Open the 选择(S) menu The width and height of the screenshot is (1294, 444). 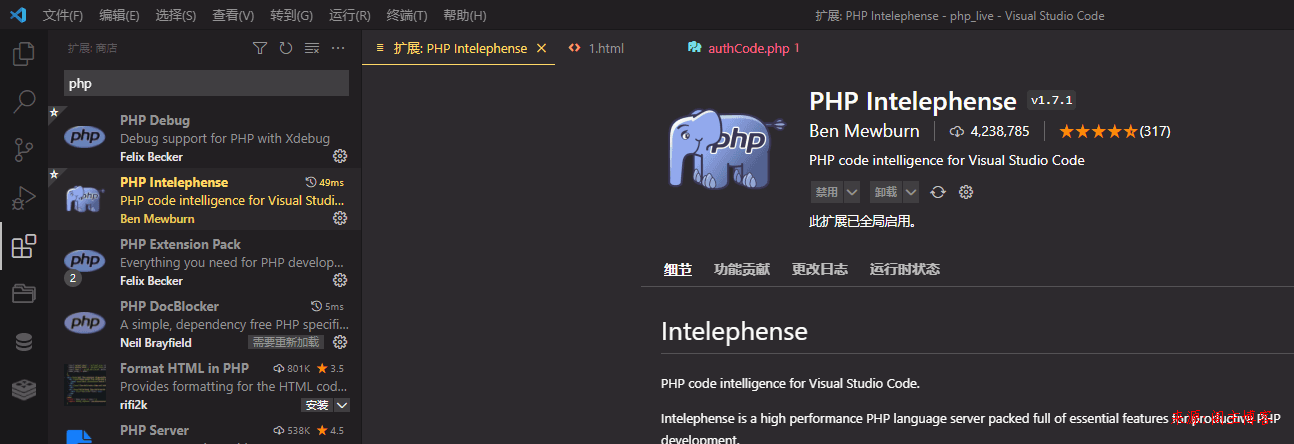176,16
